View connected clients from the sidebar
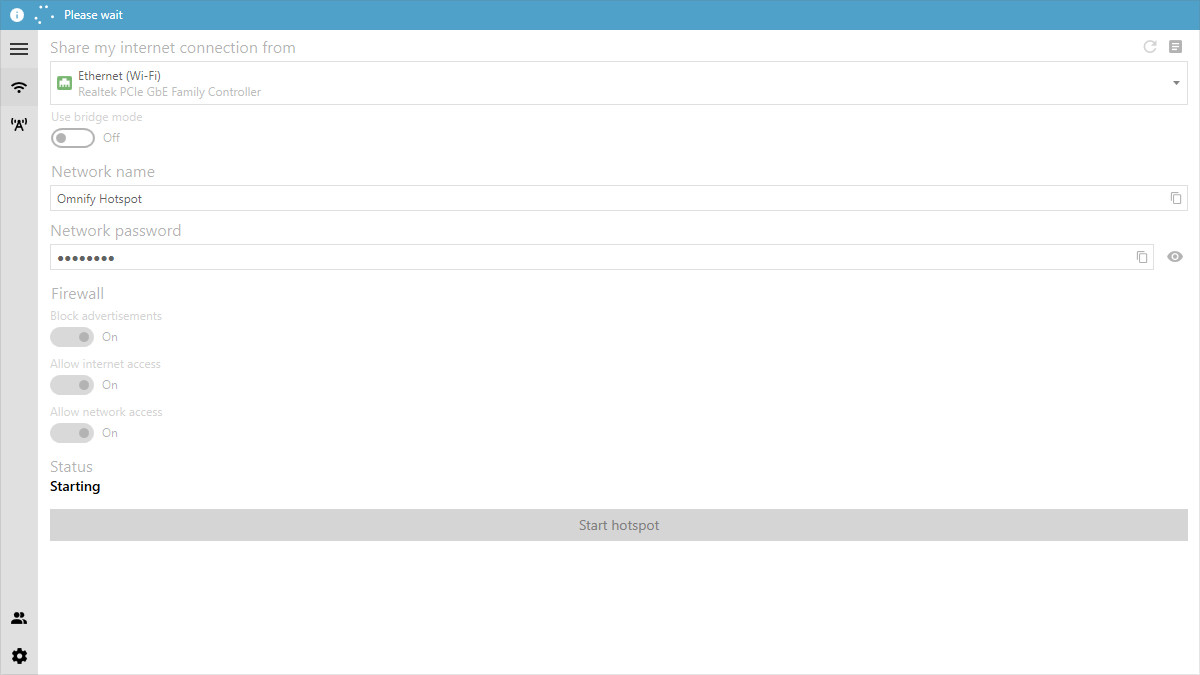The height and width of the screenshot is (675, 1200). (19, 617)
